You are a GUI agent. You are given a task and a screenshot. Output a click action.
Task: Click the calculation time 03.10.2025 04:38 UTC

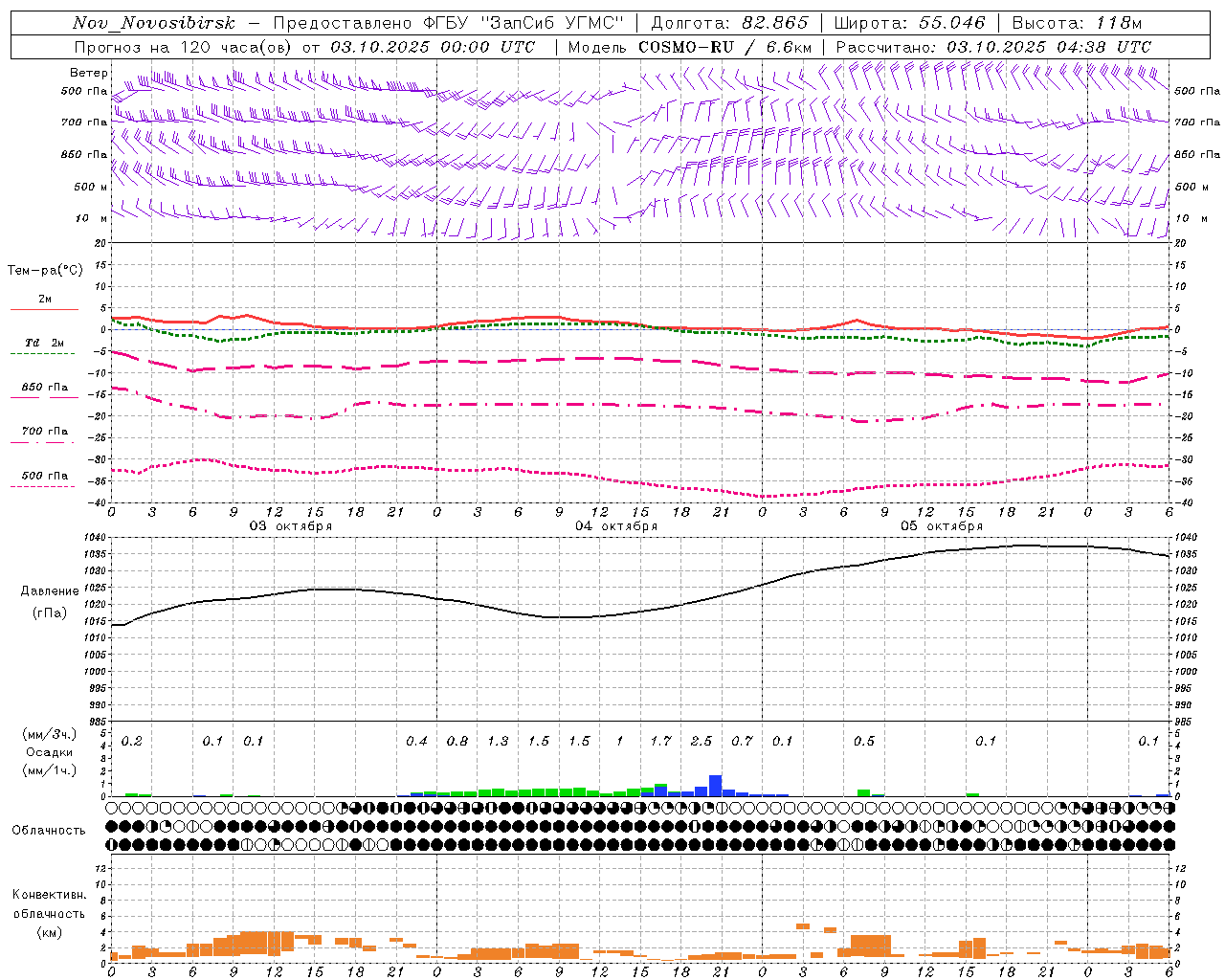click(1049, 47)
